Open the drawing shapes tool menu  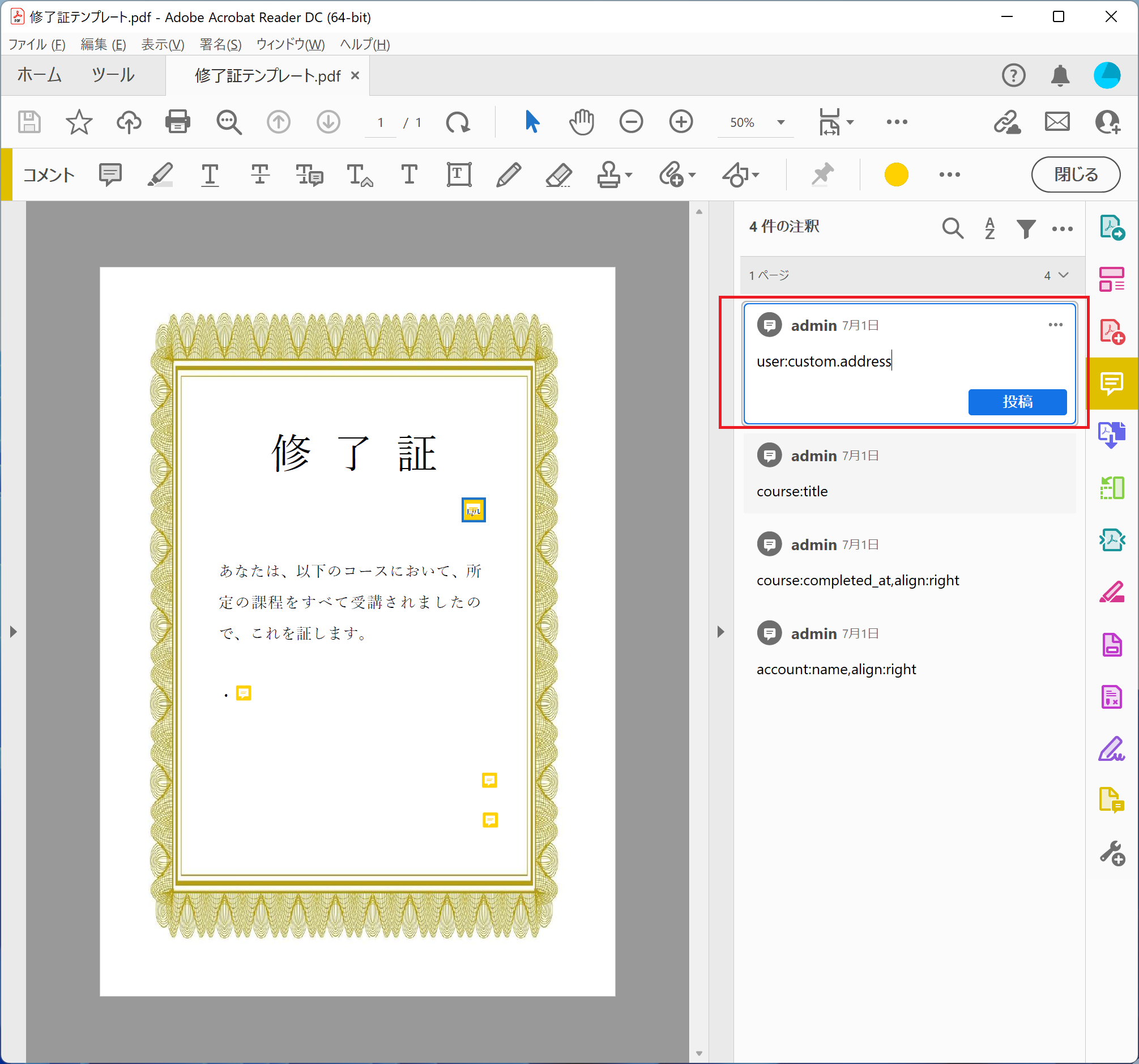[741, 175]
